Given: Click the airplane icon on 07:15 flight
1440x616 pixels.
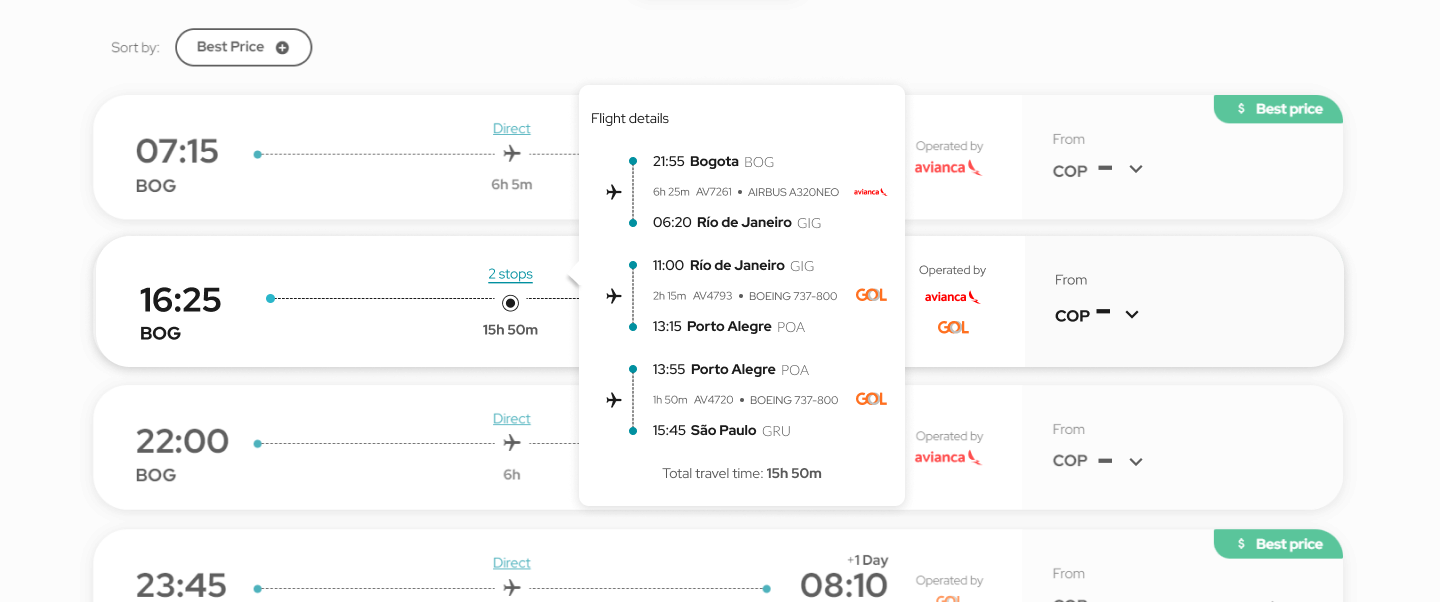Looking at the screenshot, I should 512,154.
